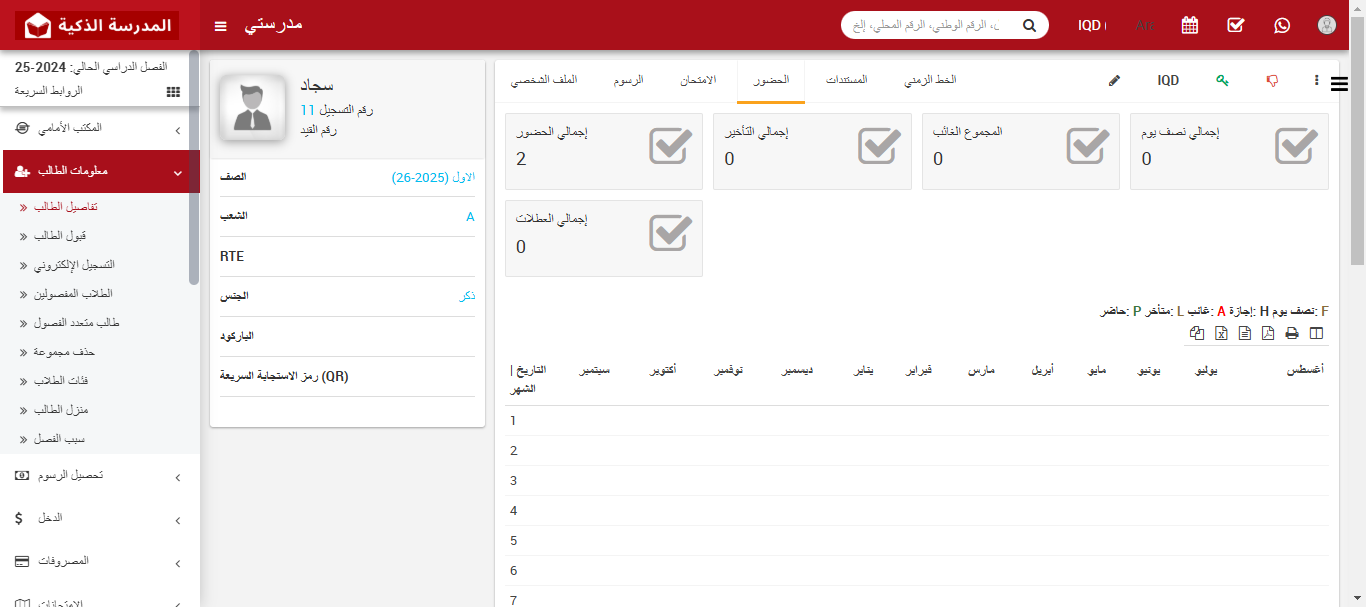Expand the المكتب الأمامي sidebar menu
The image size is (1366, 607).
[x=100, y=129]
